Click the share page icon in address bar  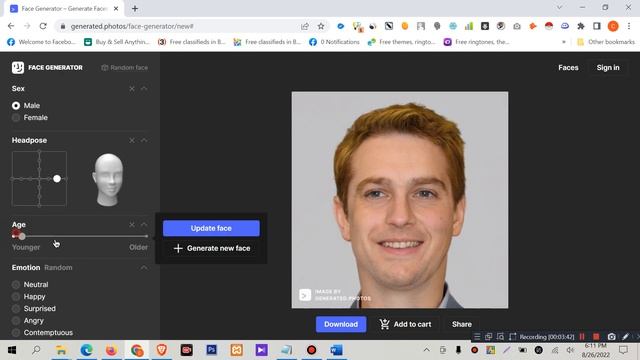304,26
